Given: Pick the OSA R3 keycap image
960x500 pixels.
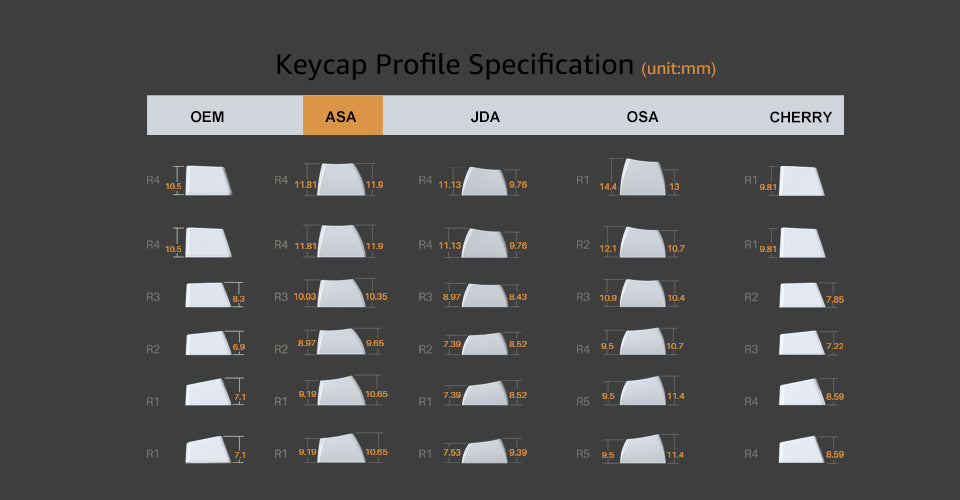Looking at the screenshot, I should point(644,294).
